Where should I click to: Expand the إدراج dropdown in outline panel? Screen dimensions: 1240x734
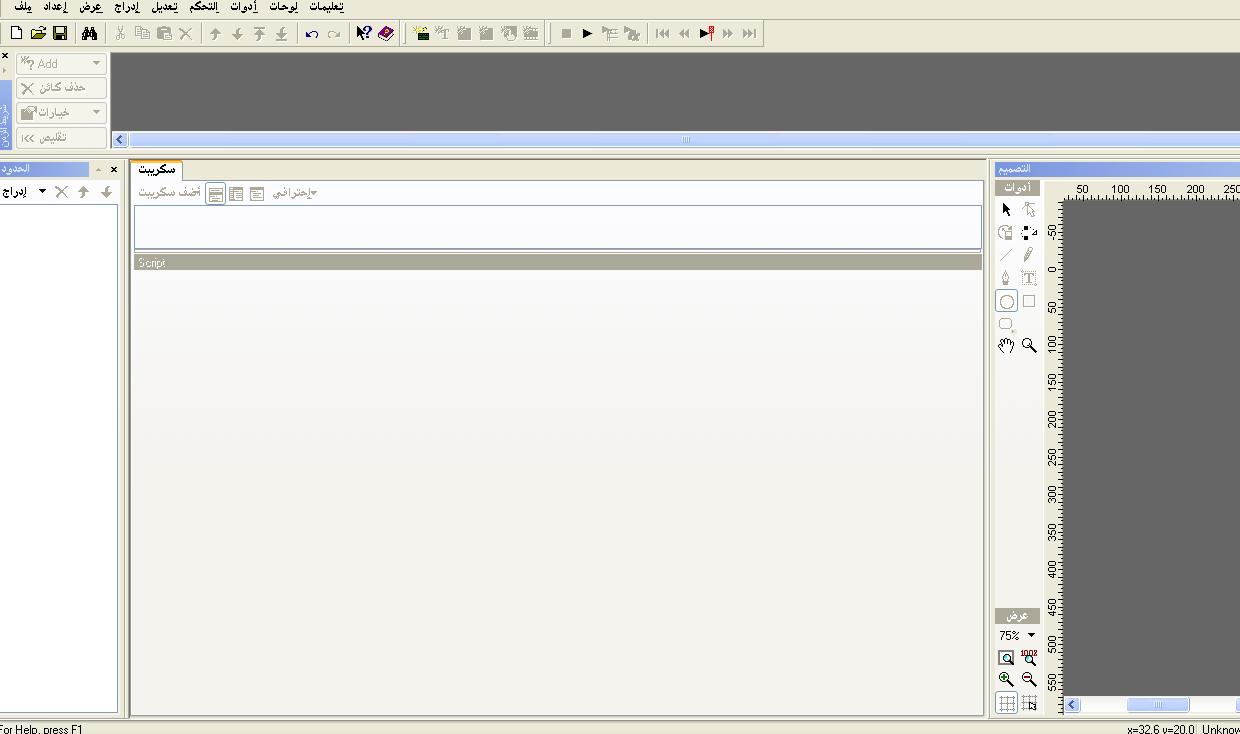(x=42, y=192)
